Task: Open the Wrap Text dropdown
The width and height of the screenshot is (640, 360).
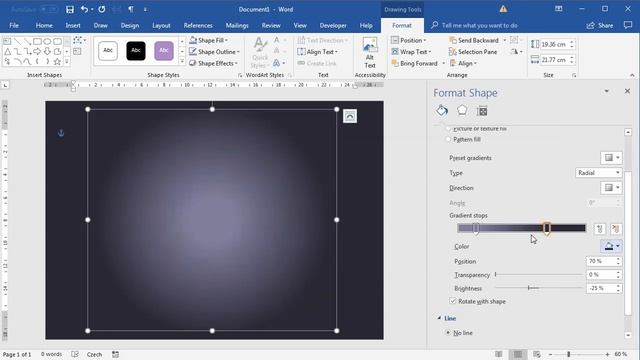Action: pos(411,52)
